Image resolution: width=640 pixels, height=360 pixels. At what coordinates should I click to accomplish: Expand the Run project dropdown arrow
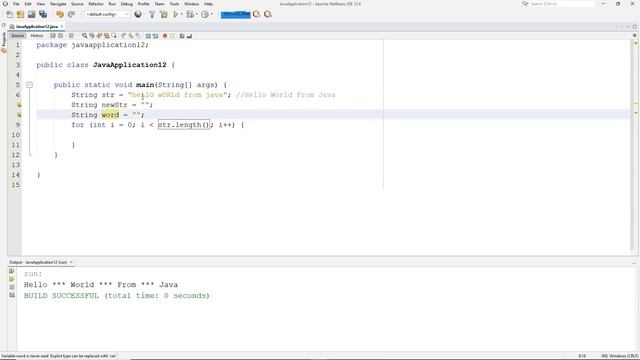182,14
